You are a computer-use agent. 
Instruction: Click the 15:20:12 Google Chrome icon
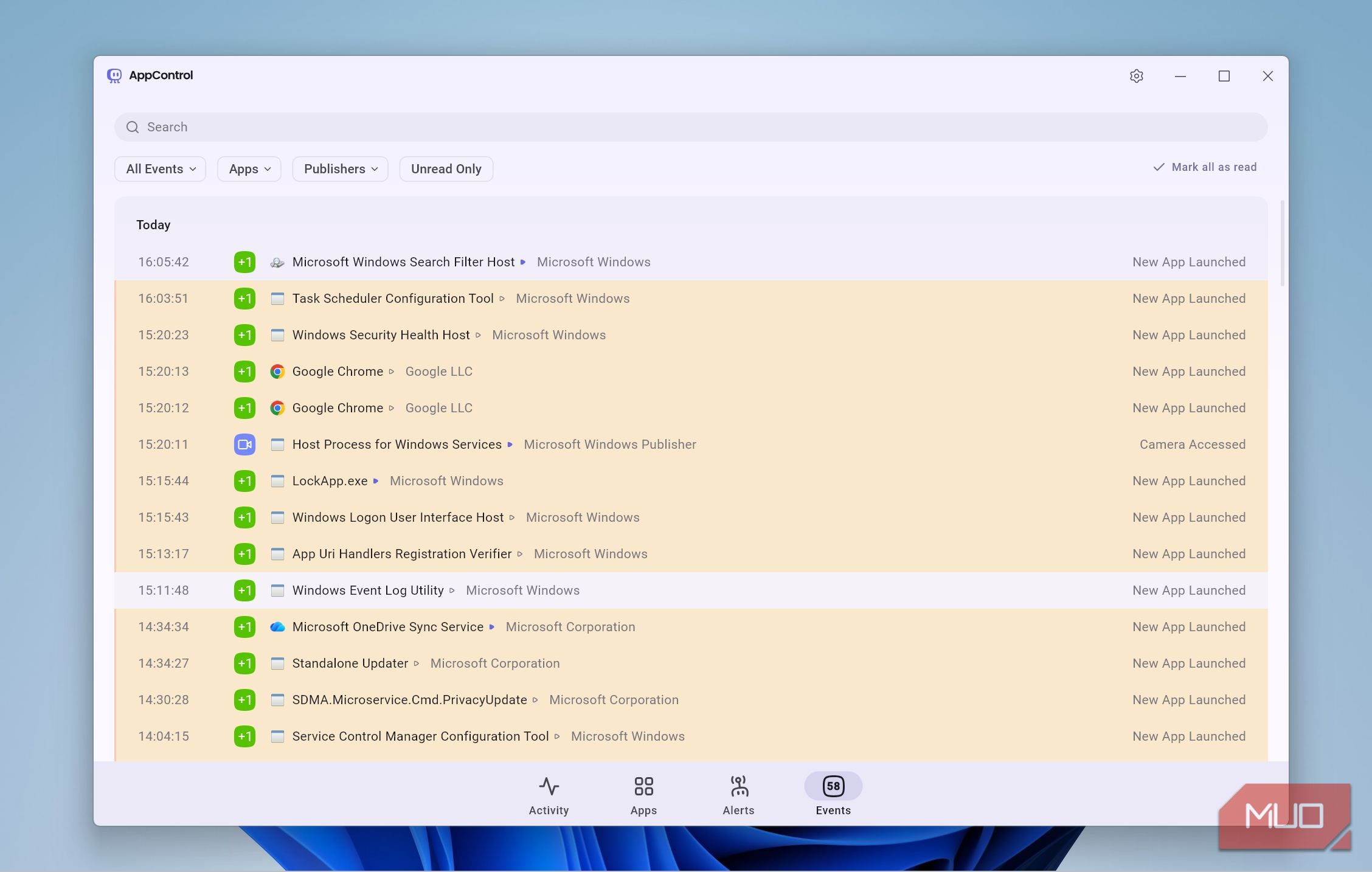(277, 408)
